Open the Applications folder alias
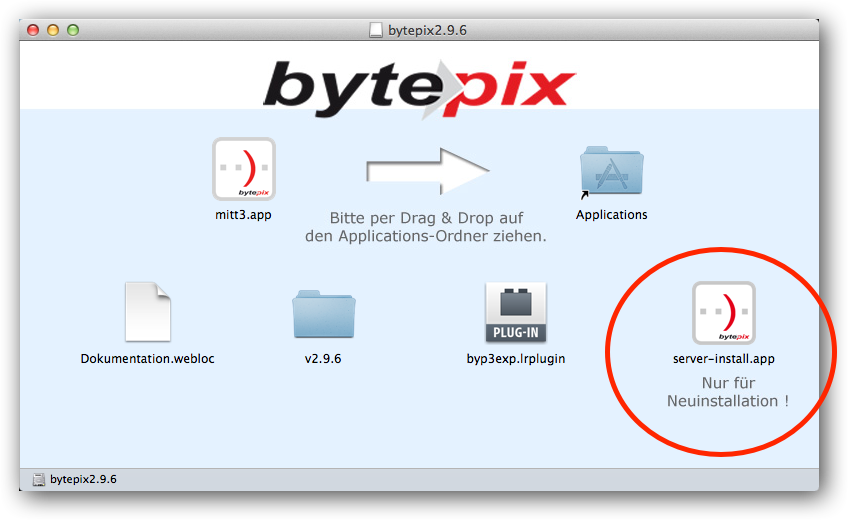The width and height of the screenshot is (848, 520). point(612,170)
